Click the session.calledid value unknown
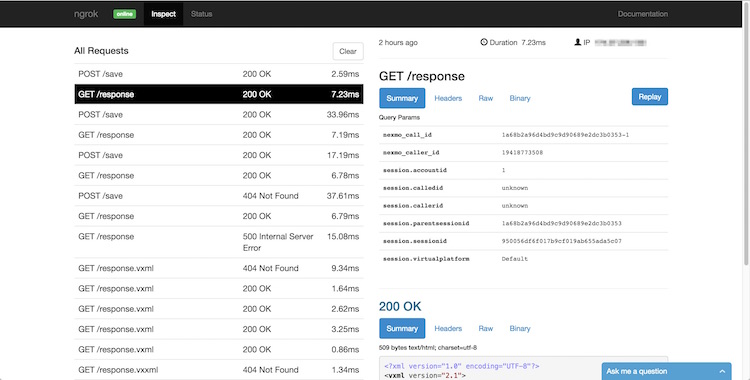 (x=515, y=188)
